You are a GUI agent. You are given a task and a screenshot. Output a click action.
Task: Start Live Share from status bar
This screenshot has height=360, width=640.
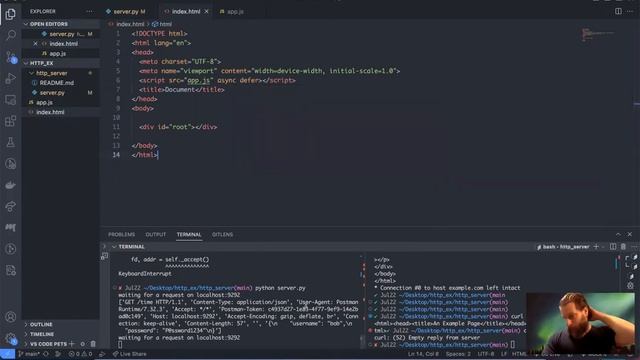(x=129, y=354)
